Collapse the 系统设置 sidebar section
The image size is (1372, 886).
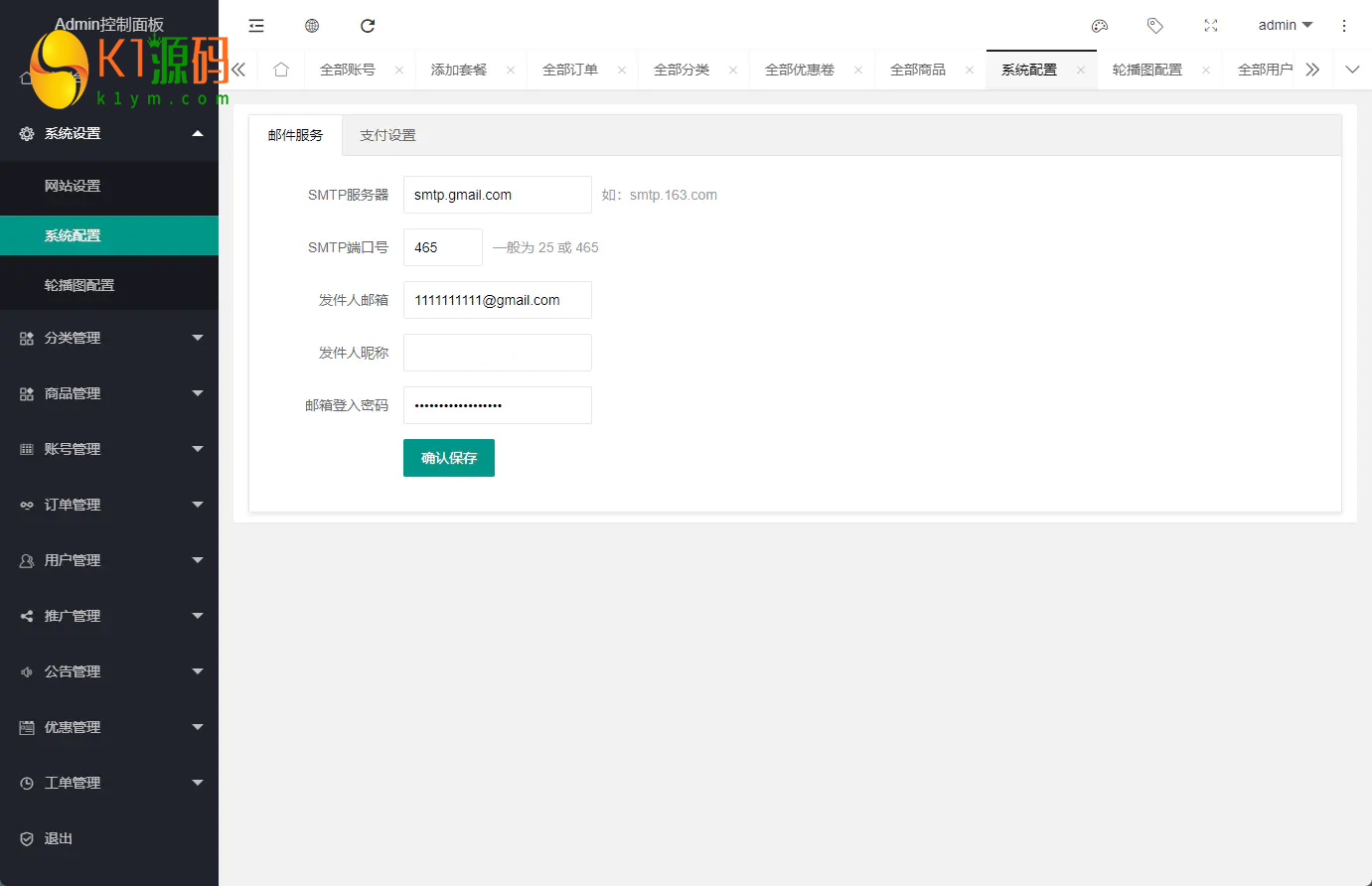(109, 133)
